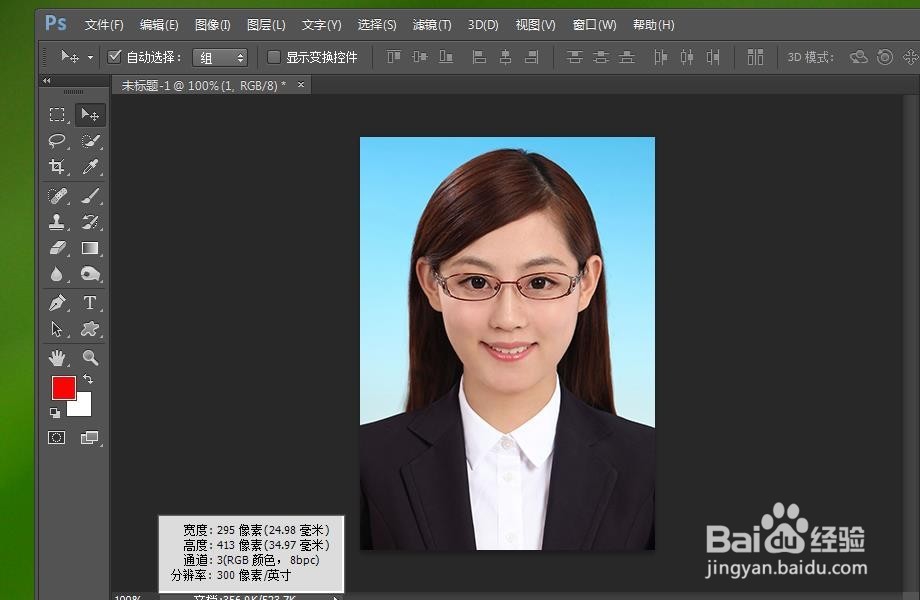Open the 滤镜 menu
Viewport: 920px width, 600px height.
pyautogui.click(x=432, y=24)
